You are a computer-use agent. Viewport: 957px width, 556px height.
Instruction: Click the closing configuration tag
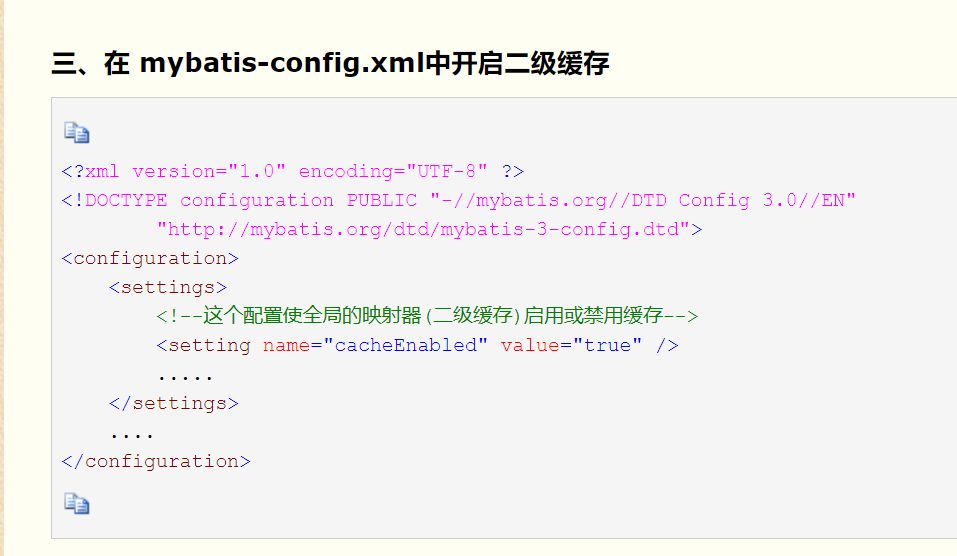pos(156,461)
